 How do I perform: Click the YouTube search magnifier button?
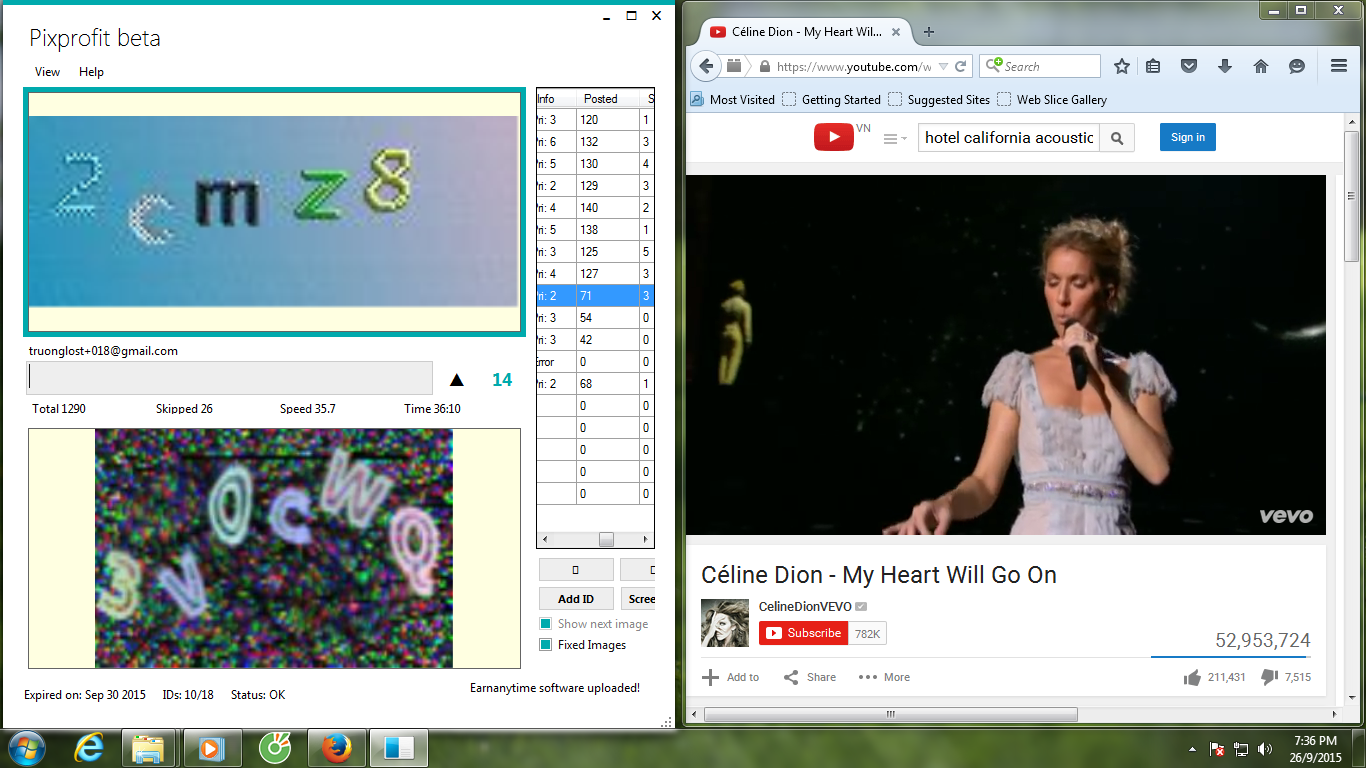point(1117,138)
